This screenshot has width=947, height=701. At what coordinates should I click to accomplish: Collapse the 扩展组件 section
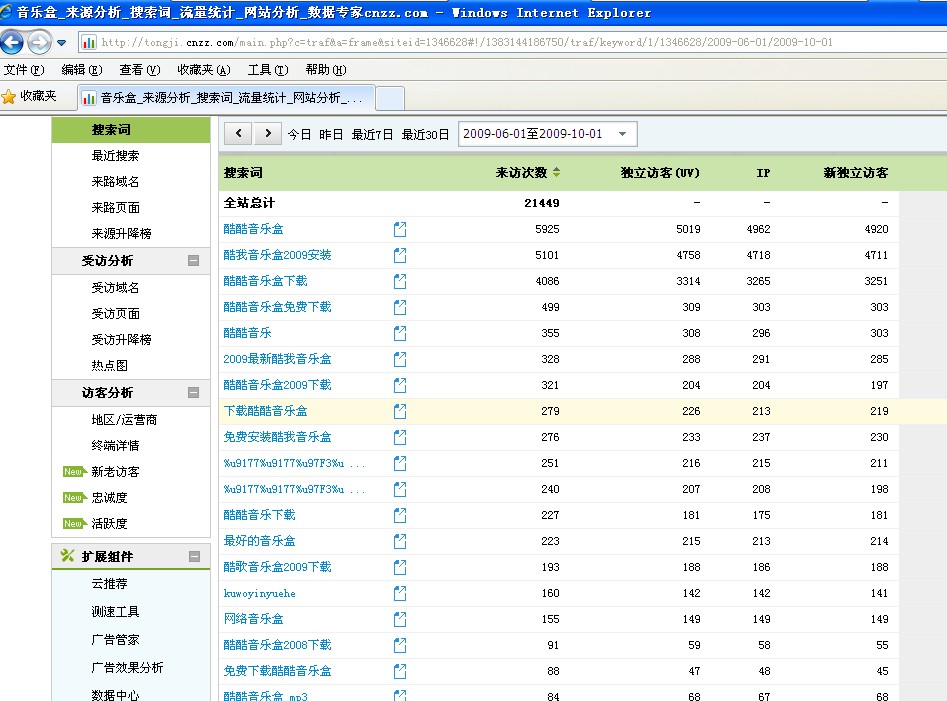[x=194, y=557]
